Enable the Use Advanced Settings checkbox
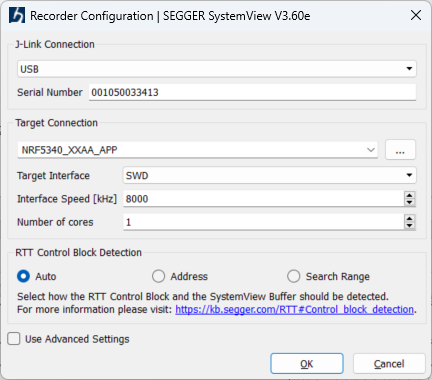 coord(14,339)
